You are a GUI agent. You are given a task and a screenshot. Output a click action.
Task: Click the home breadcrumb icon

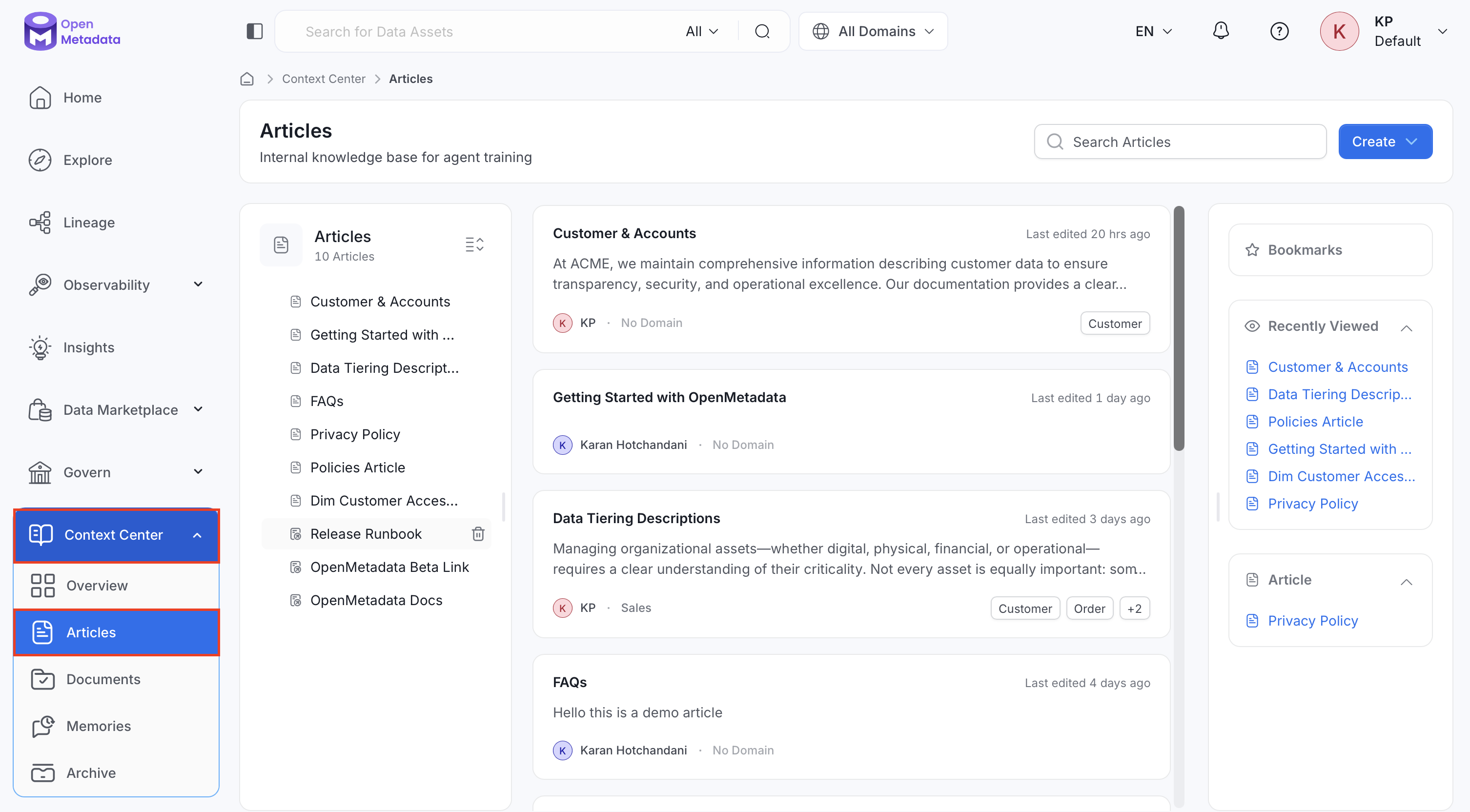coord(247,79)
